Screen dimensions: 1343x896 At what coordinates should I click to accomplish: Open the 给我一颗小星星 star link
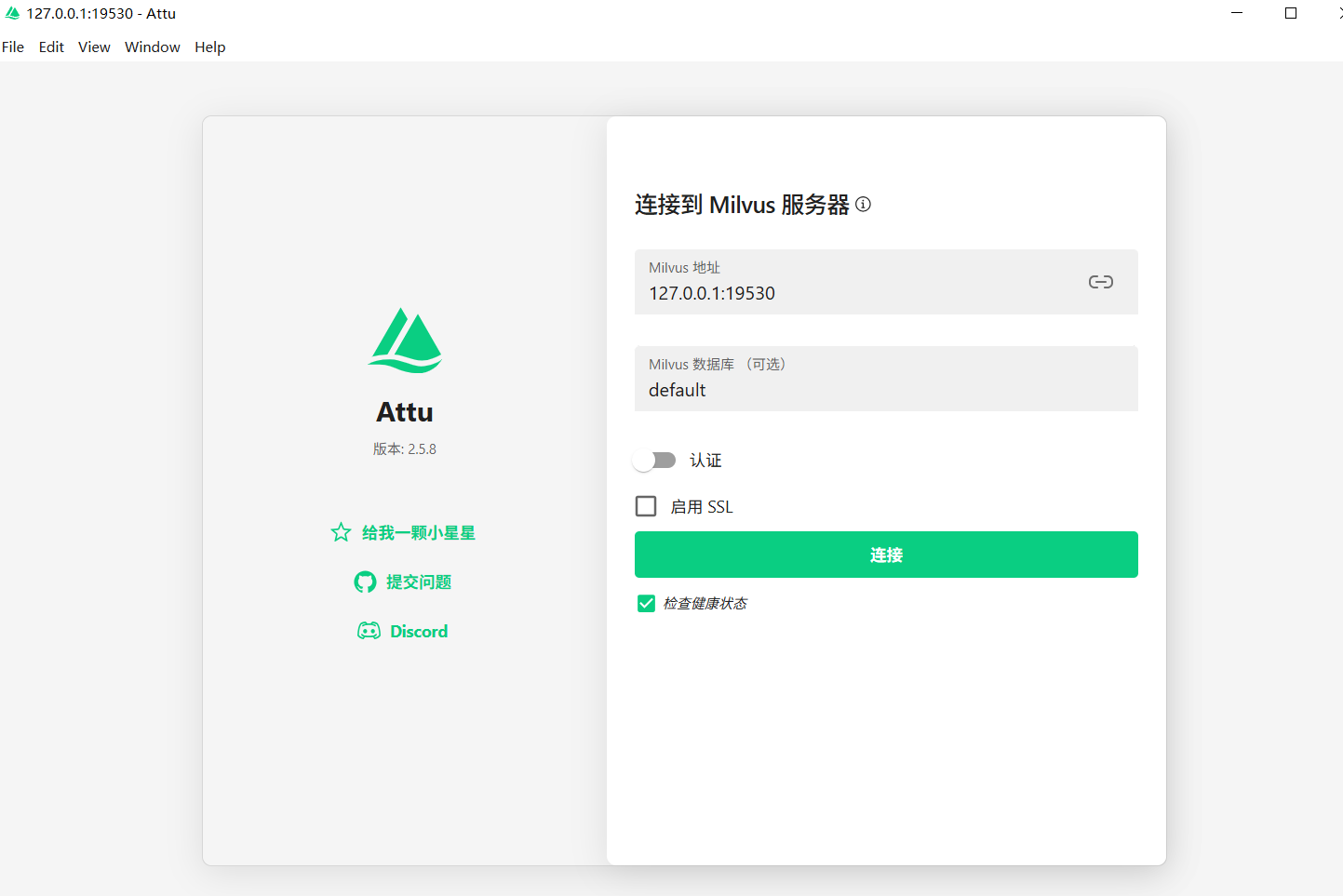pos(419,531)
